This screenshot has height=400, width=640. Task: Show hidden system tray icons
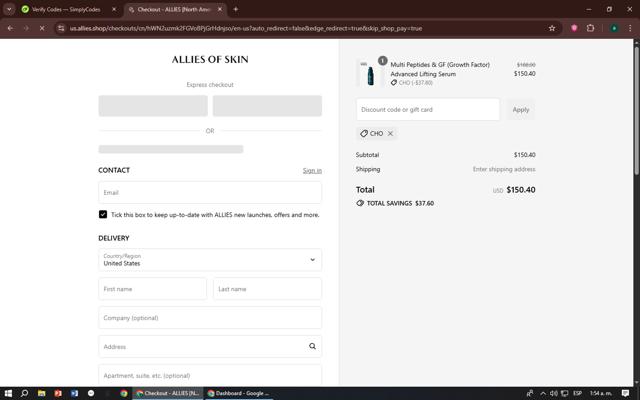click(x=543, y=393)
